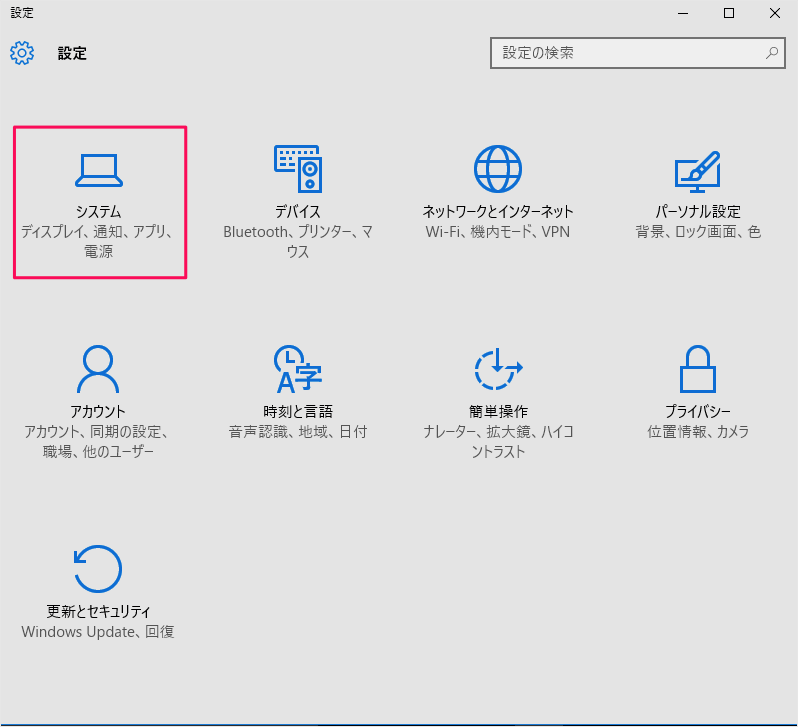This screenshot has width=798, height=727.
Task: Open Devices via the keyboard and speaker icon
Action: point(297,169)
